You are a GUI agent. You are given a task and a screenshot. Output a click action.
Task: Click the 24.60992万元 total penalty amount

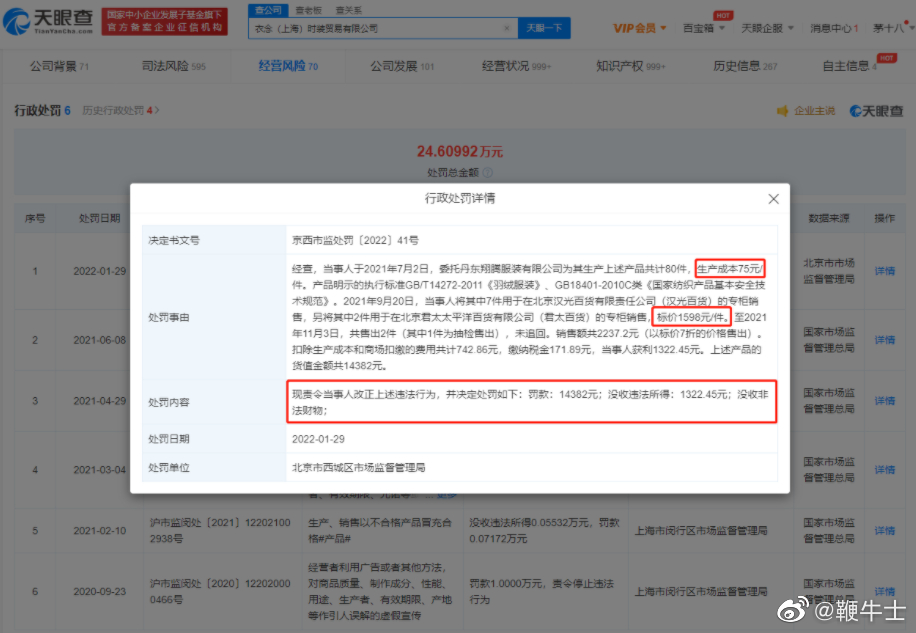[459, 151]
